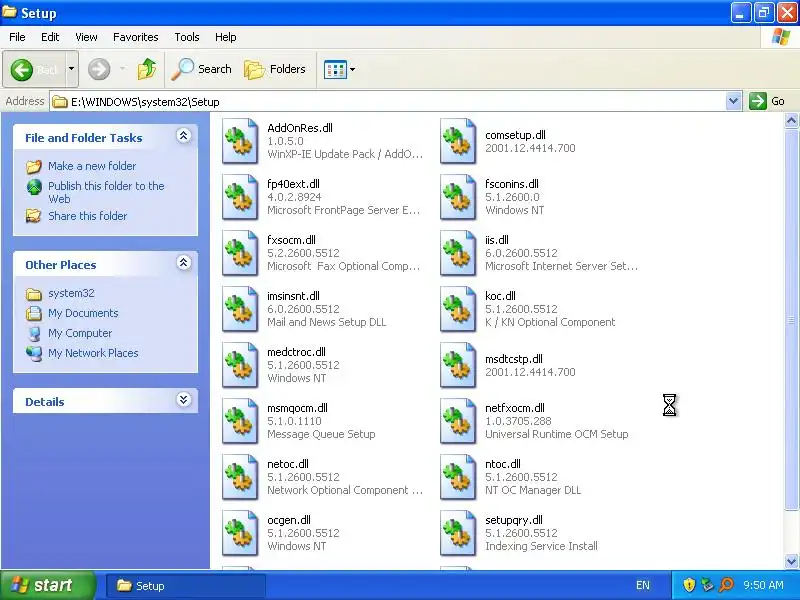This screenshot has width=800, height=600.
Task: Select the netfxocm.dll file icon
Action: 458,421
